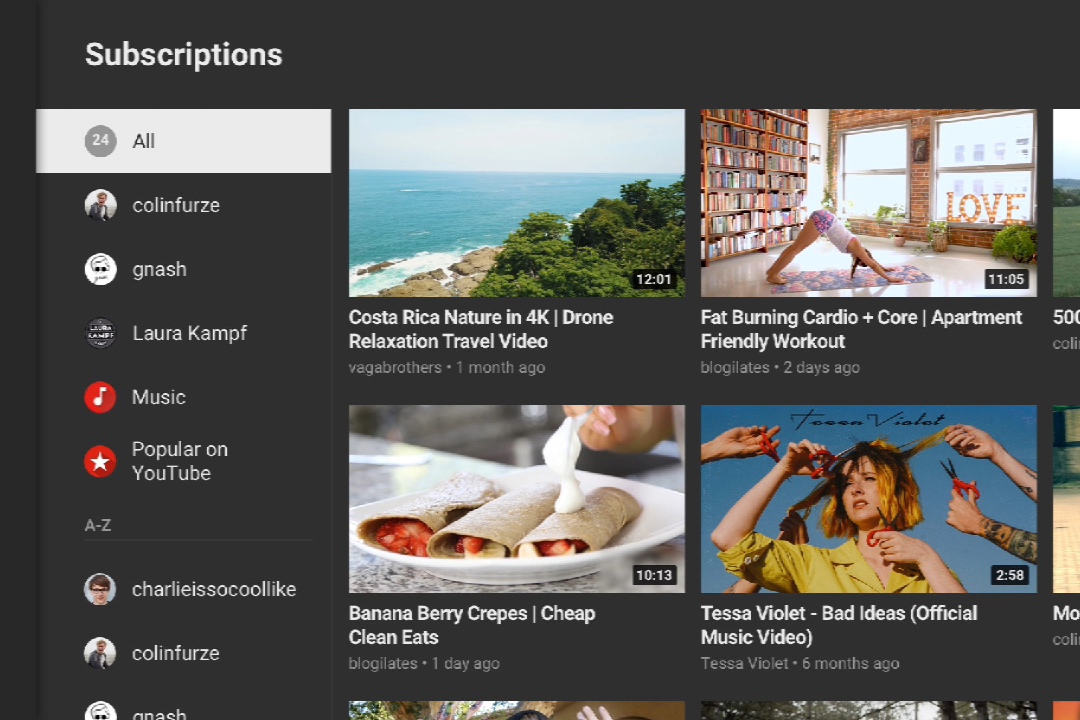Click colinfurze's avatar in the top list
The height and width of the screenshot is (720, 1080).
[100, 205]
